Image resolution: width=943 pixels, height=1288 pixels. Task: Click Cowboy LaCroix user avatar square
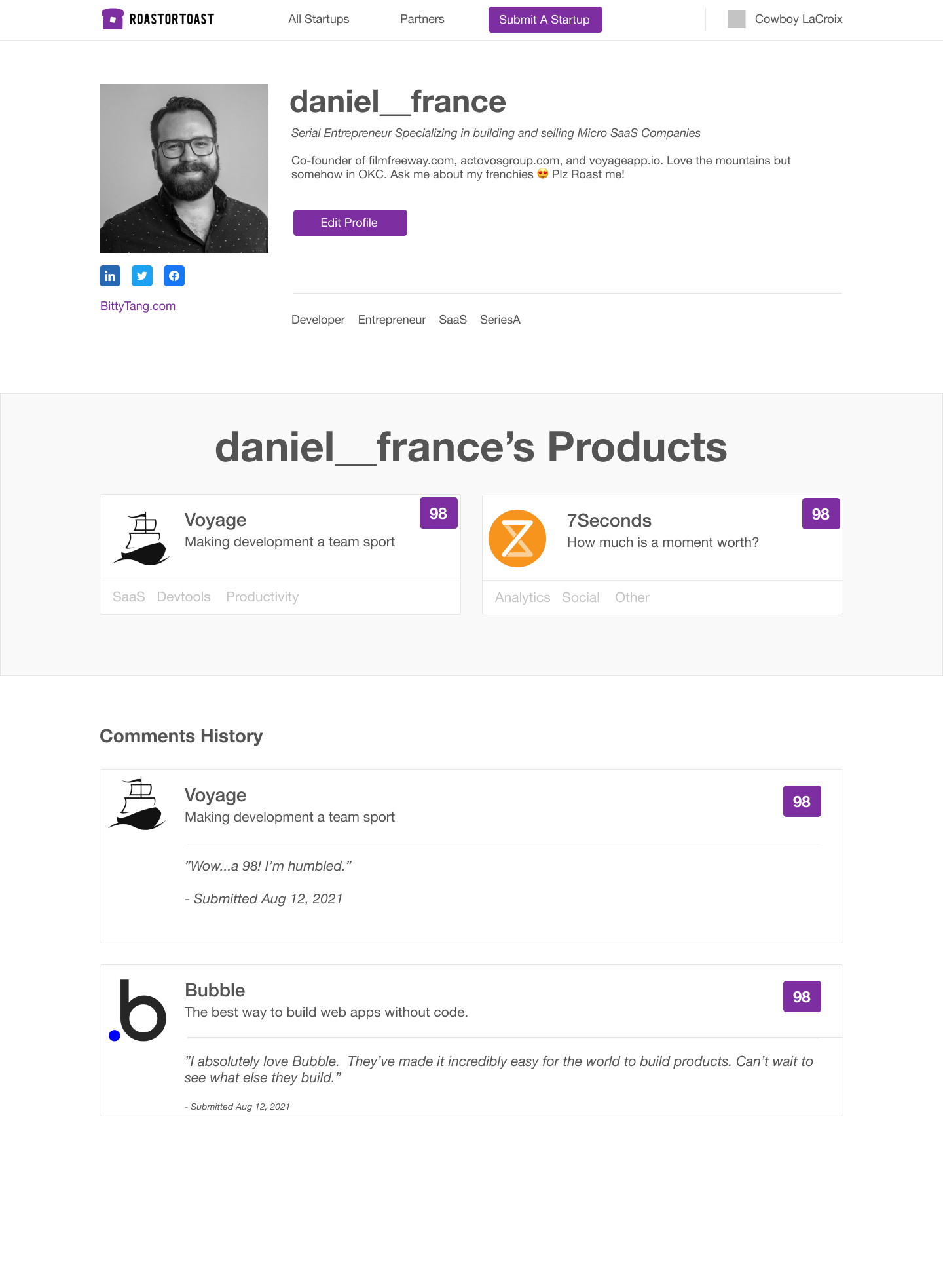click(x=737, y=19)
